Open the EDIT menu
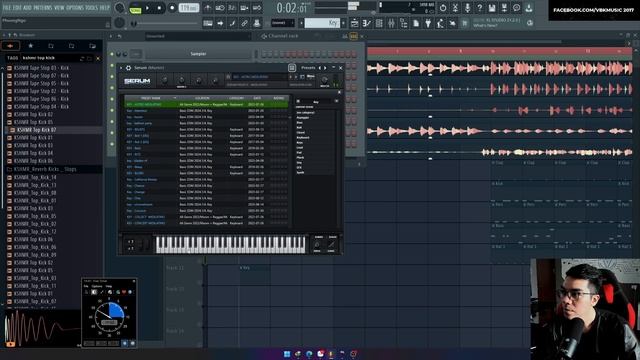This screenshot has height=360, width=640. (17, 7)
